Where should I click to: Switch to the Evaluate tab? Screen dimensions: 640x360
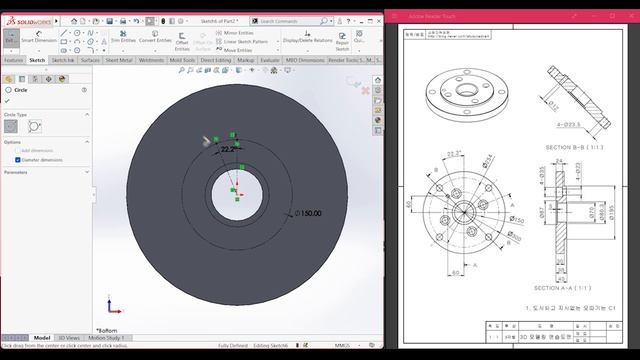(270, 60)
